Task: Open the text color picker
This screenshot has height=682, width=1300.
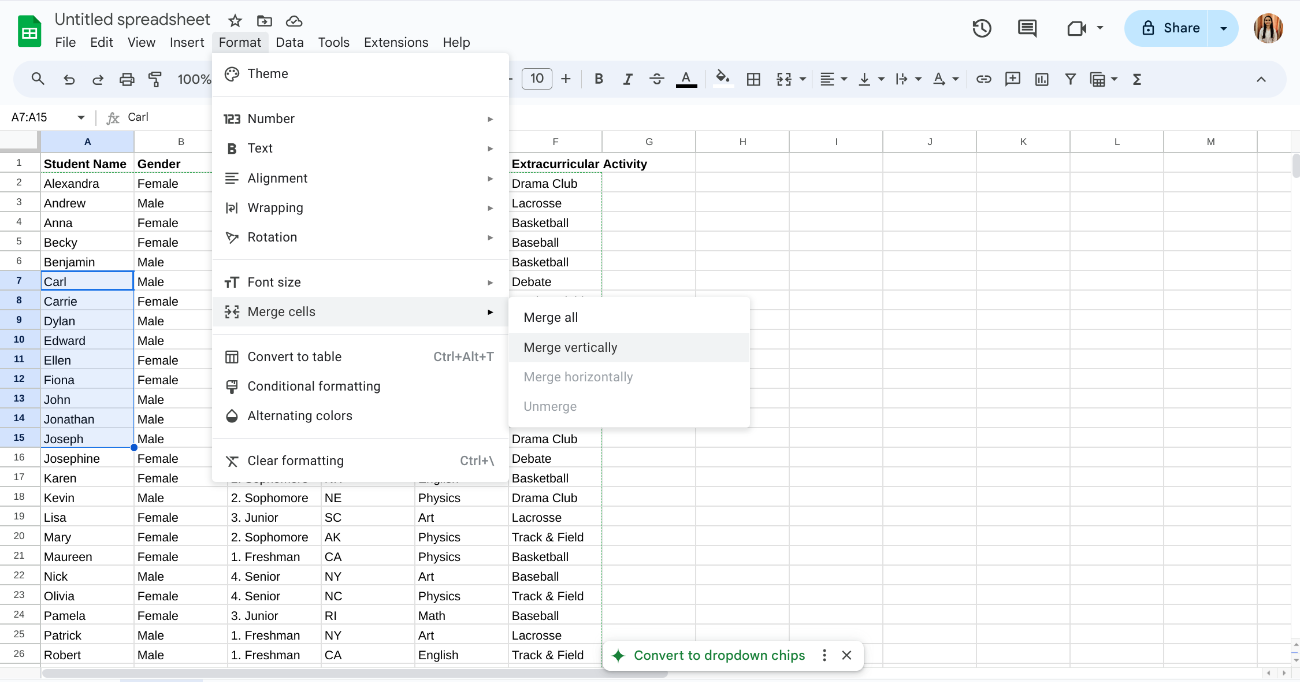Action: tap(686, 78)
